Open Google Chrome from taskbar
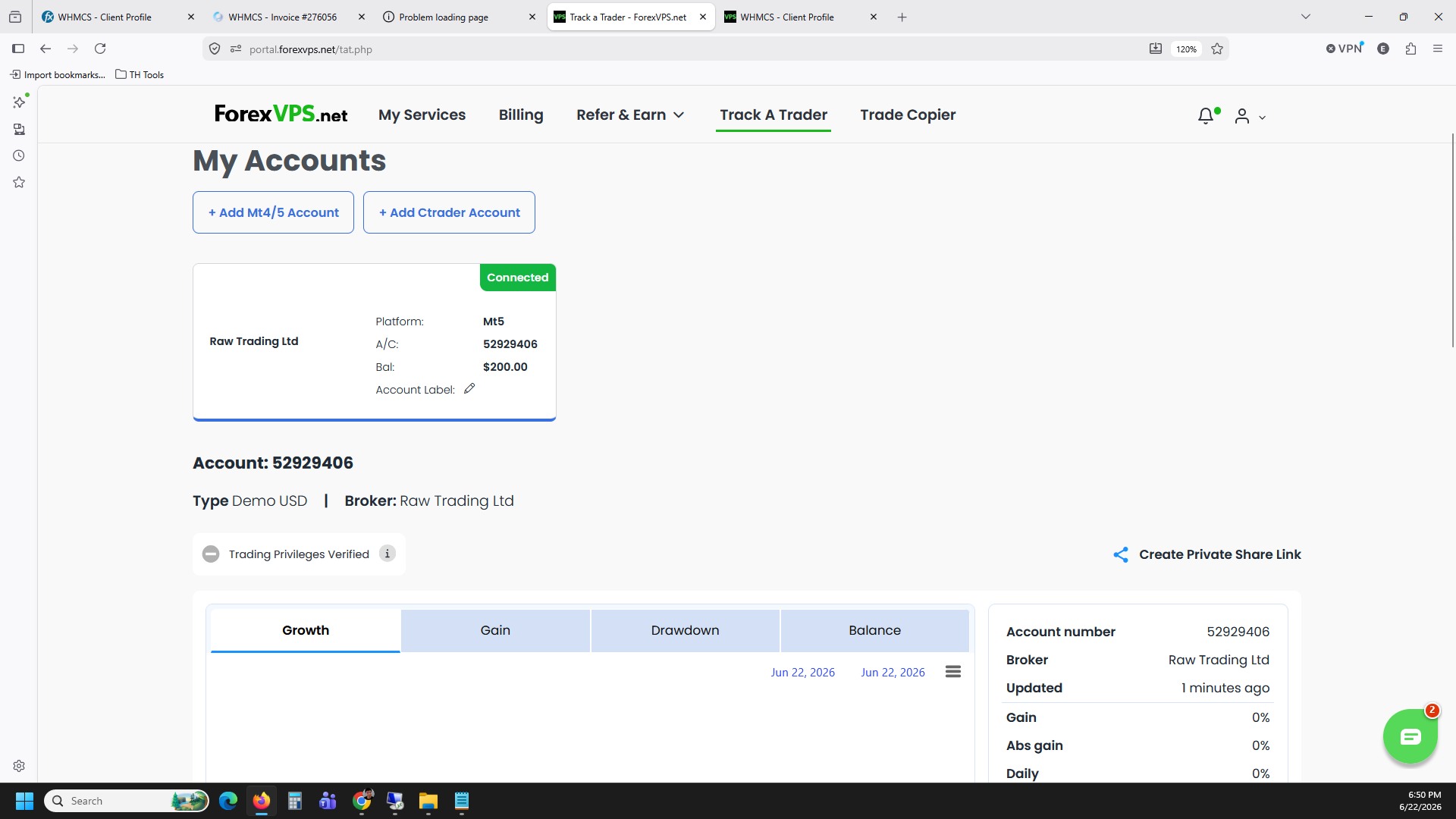1456x819 pixels. [362, 801]
